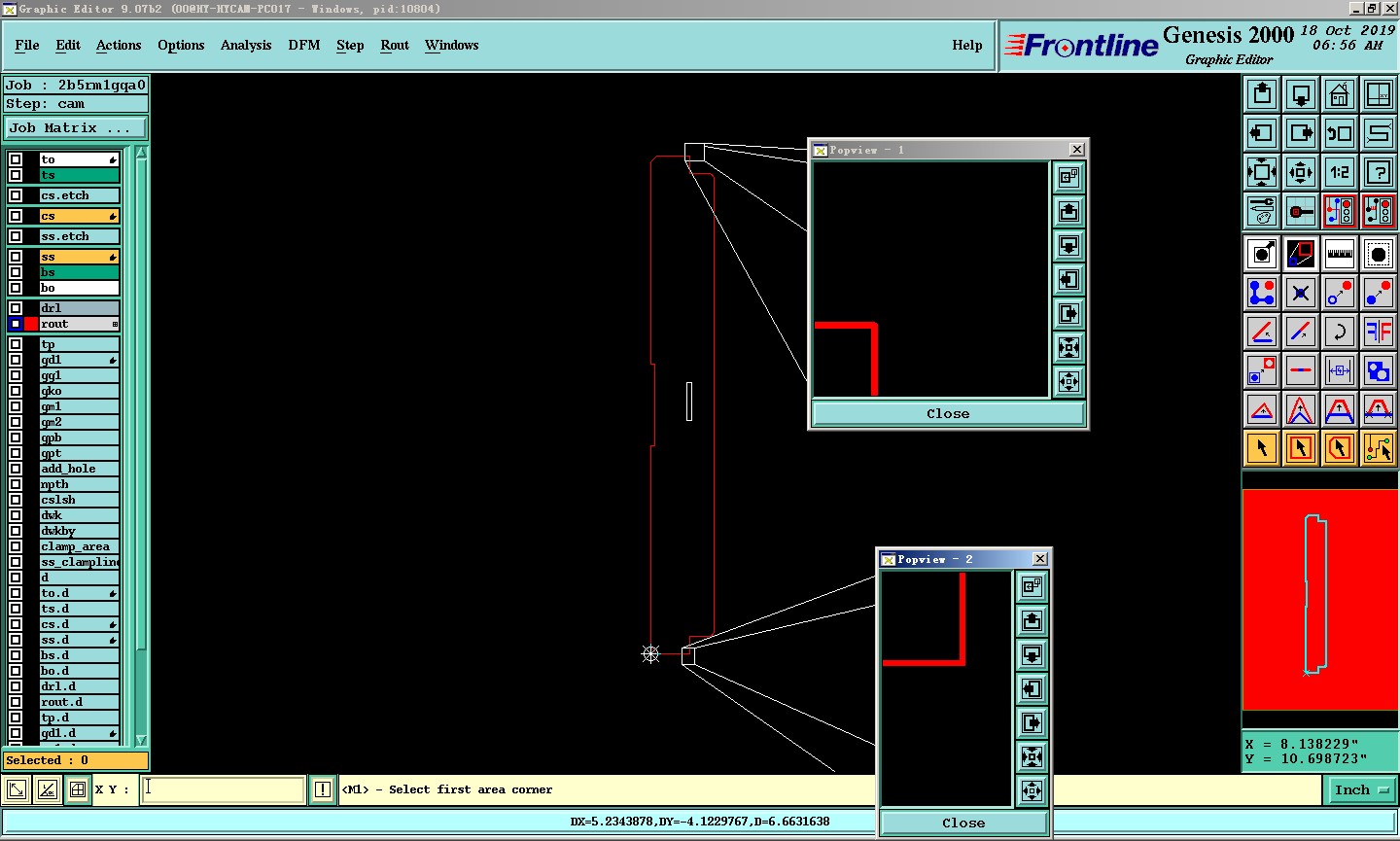
Task: Click the grid snap icon beside X Y
Action: 77,789
